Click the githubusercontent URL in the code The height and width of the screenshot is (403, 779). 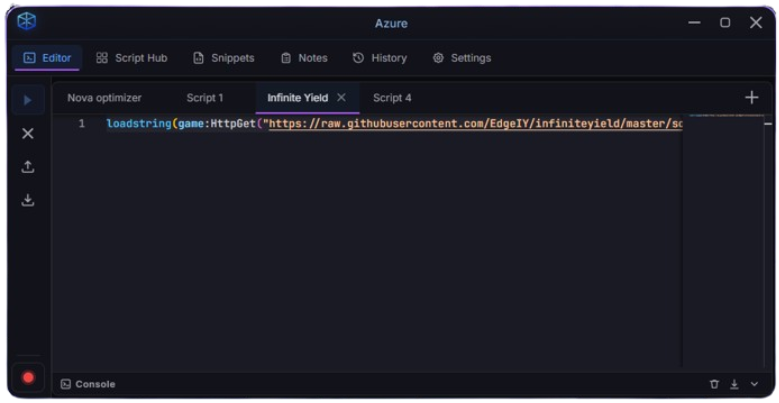coord(475,124)
